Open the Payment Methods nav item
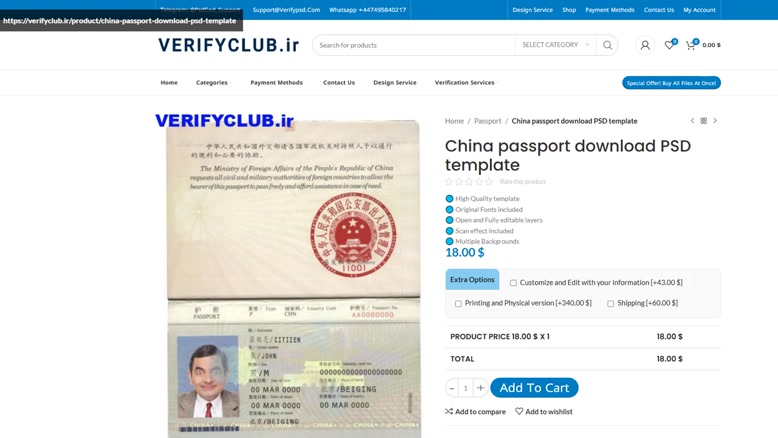The width and height of the screenshot is (778, 438). (276, 83)
